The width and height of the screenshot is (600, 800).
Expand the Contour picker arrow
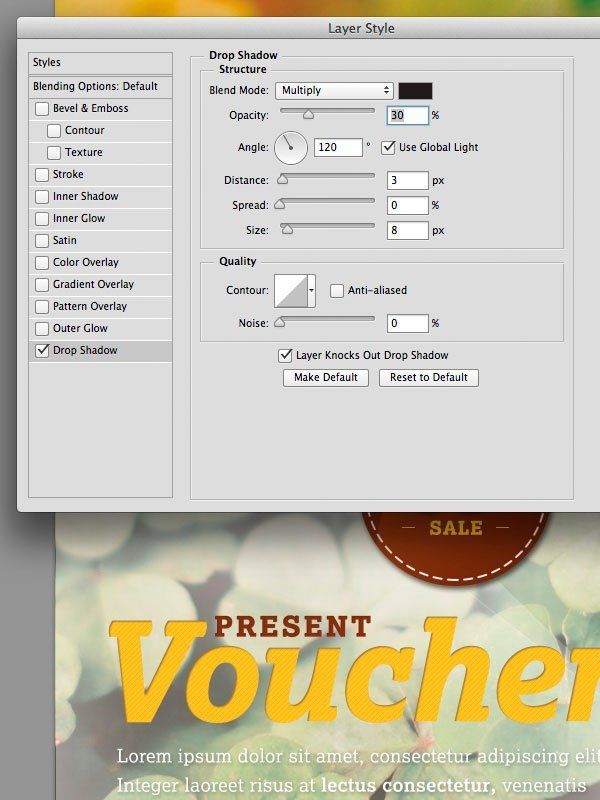coord(311,291)
